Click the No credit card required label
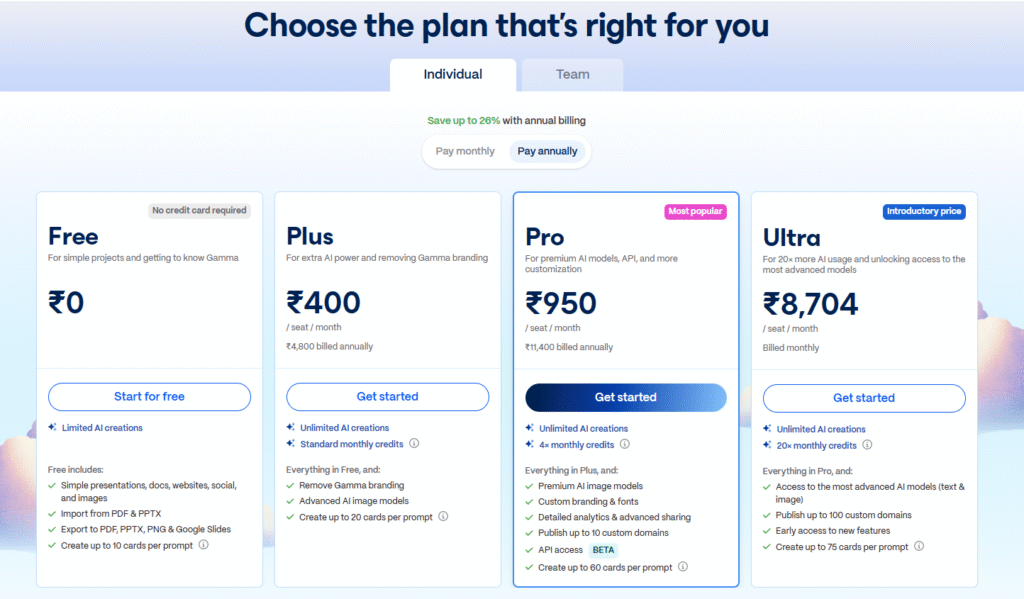The height and width of the screenshot is (599, 1024). pos(199,211)
